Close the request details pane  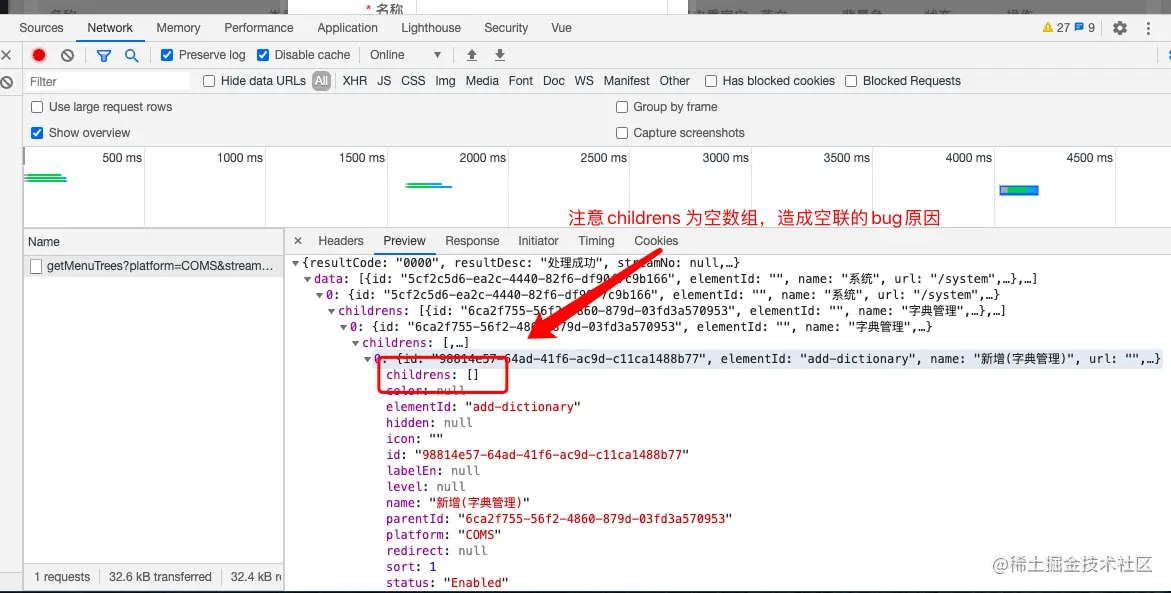(298, 240)
